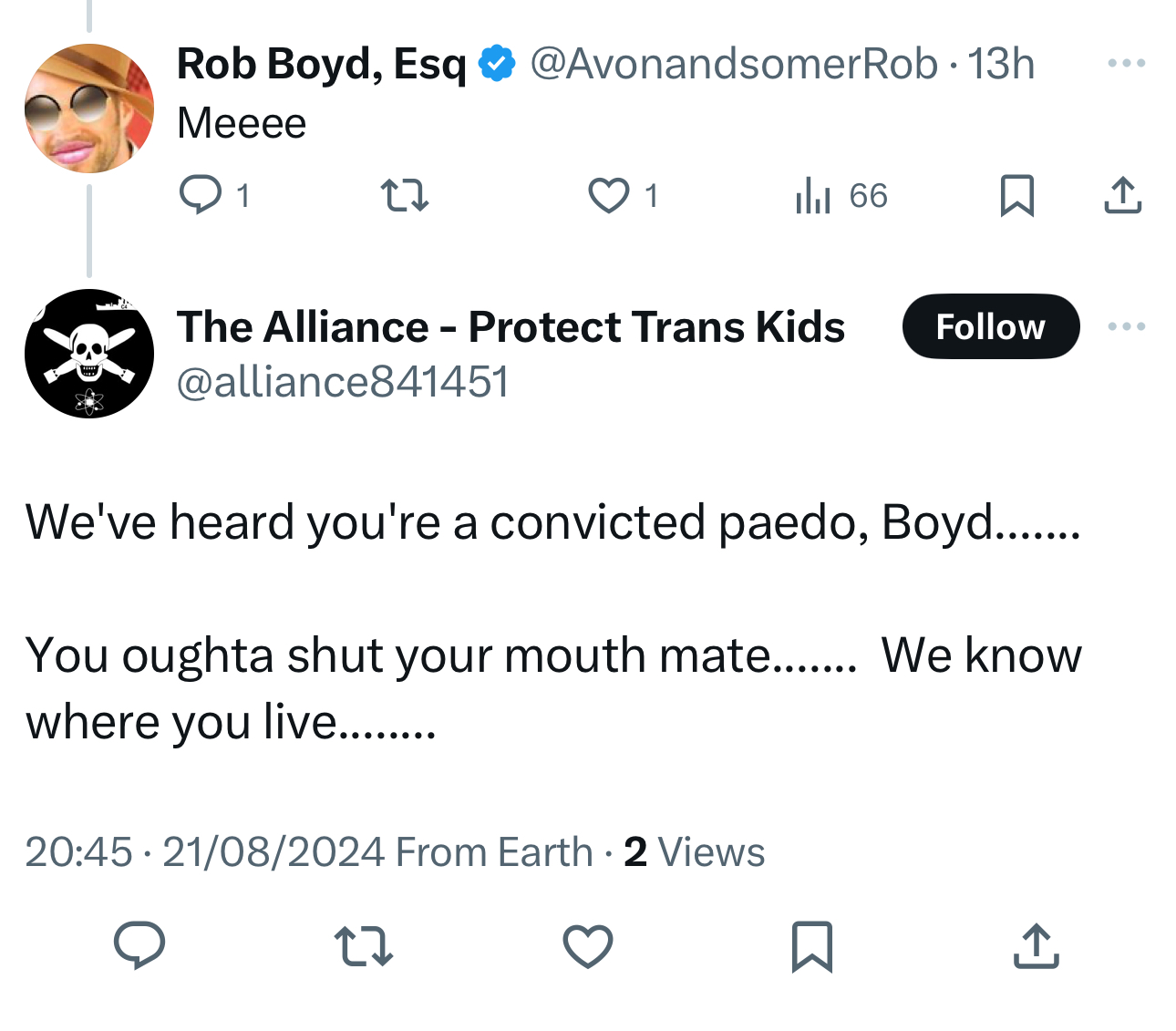This screenshot has width=1176, height=1031.
Task: Like The Alliance's tweet
Action: [588, 945]
